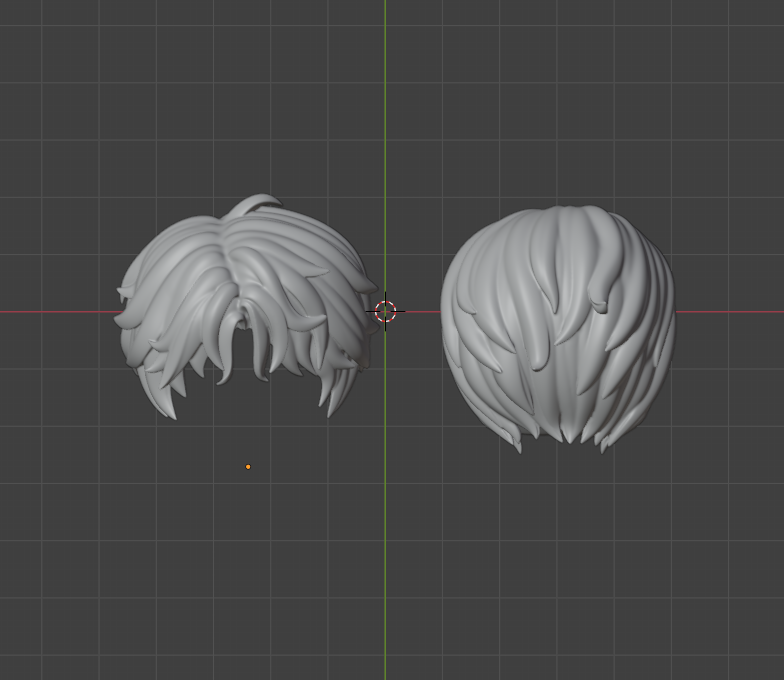Select the back-view hair model on the right
The height and width of the screenshot is (680, 784).
558,330
